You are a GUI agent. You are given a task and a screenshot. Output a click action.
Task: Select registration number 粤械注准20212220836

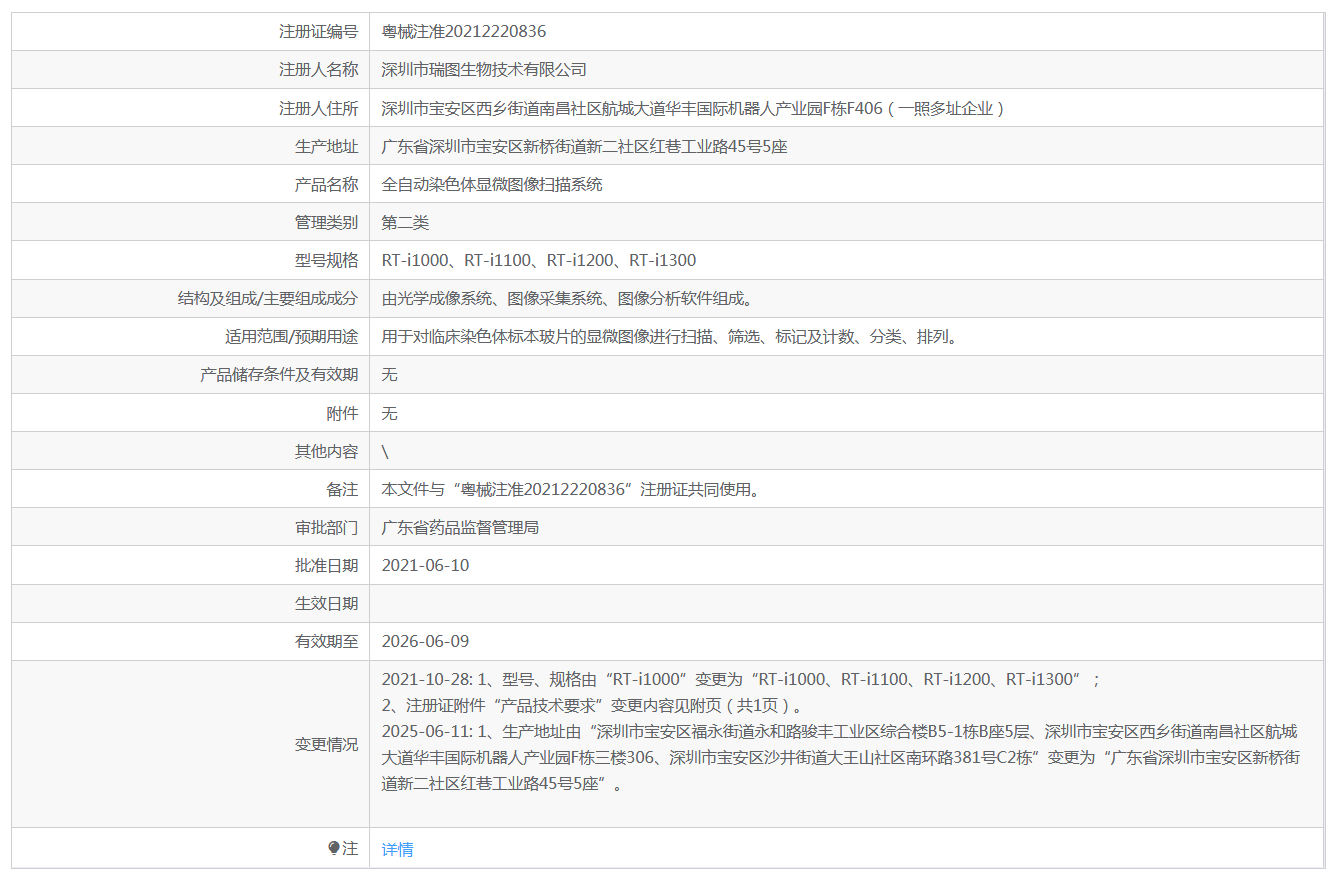[x=464, y=32]
